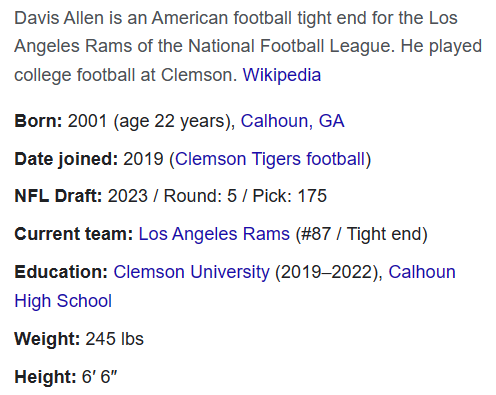Viewport: 496px width, 395px height.
Task: Open the Wikipedia source link
Action: (x=282, y=75)
